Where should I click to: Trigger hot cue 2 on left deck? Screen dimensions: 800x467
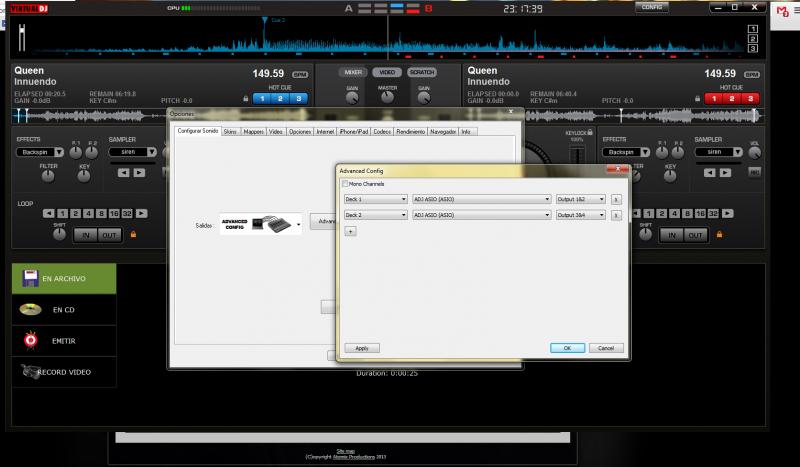(279, 98)
